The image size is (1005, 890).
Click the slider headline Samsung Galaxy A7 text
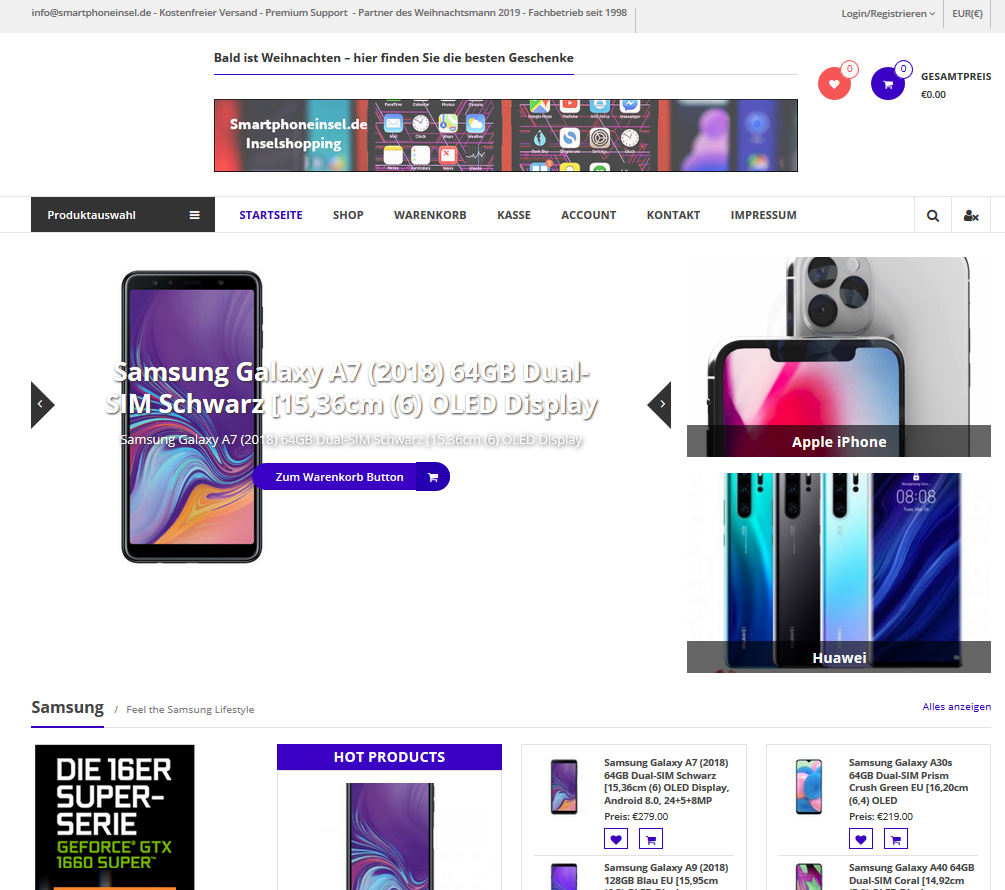(352, 388)
